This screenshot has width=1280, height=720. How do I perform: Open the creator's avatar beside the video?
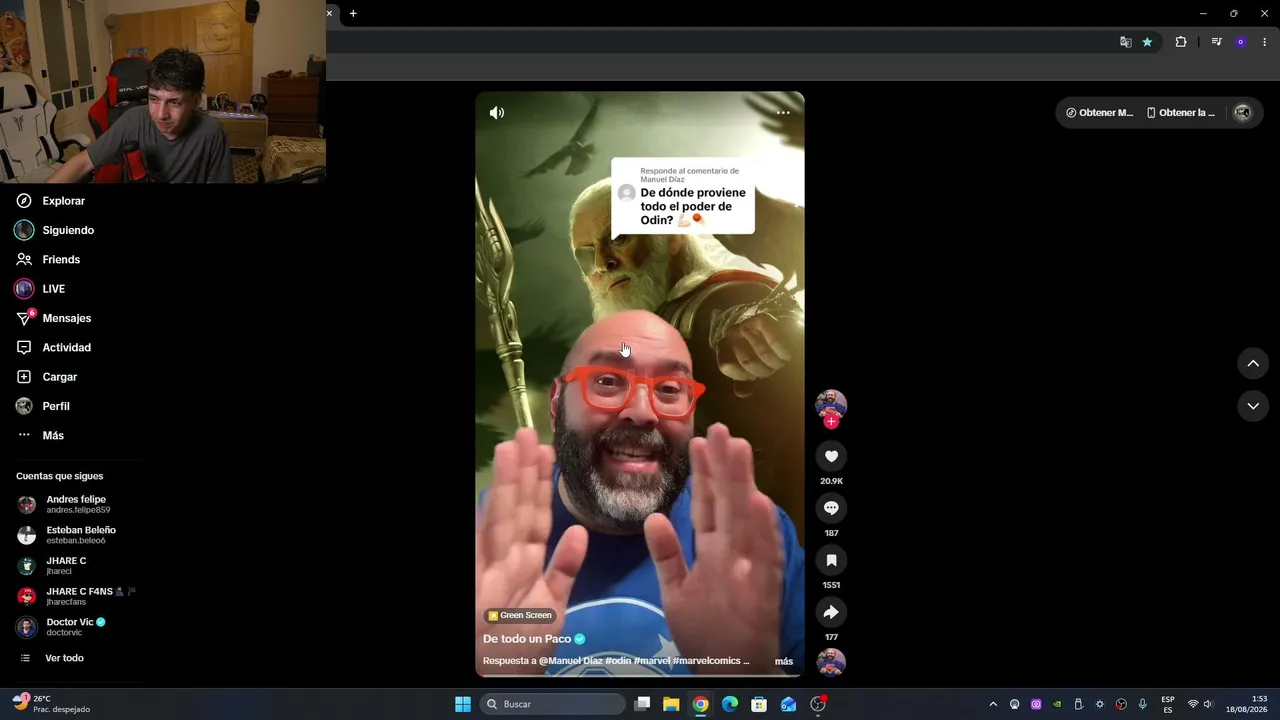point(831,404)
